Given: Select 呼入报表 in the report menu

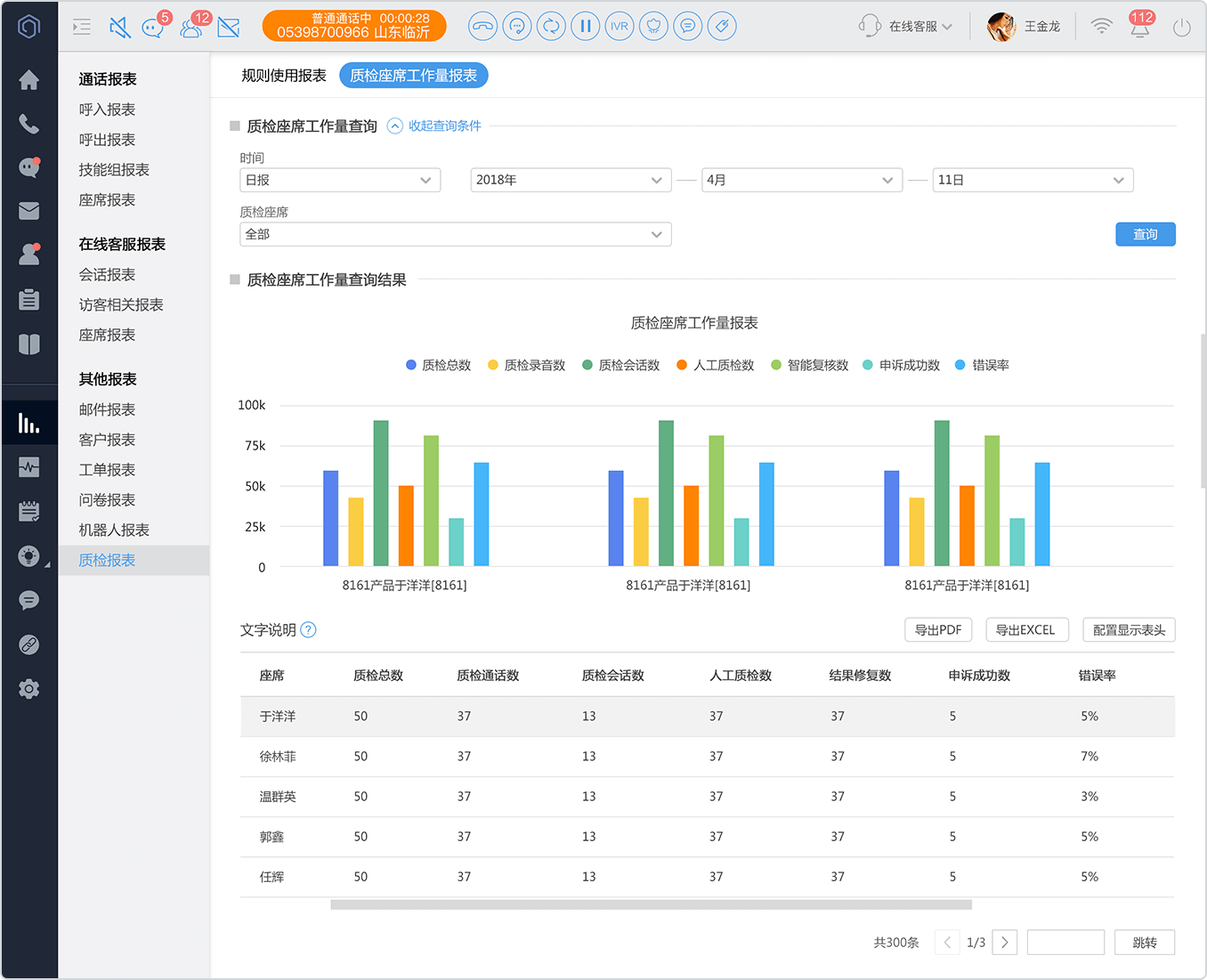Looking at the screenshot, I should (107, 109).
